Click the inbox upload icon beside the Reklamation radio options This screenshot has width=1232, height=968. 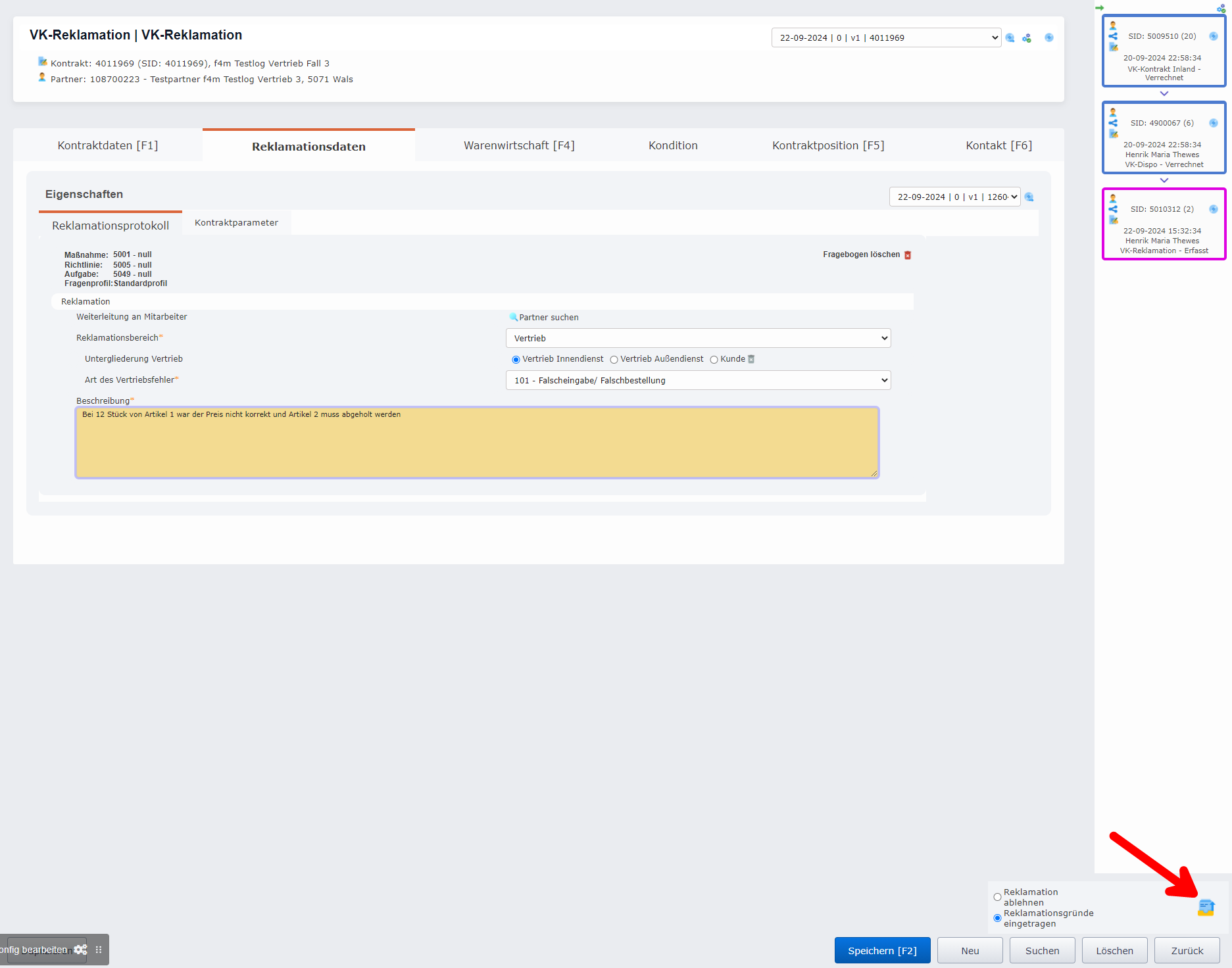pyautogui.click(x=1206, y=907)
